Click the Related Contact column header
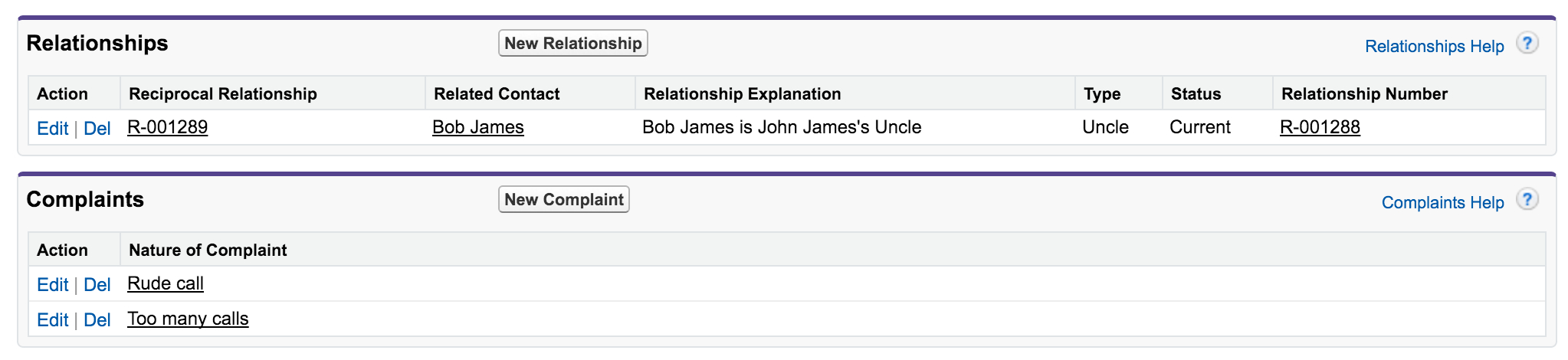The width and height of the screenshot is (1568, 360). (x=497, y=94)
